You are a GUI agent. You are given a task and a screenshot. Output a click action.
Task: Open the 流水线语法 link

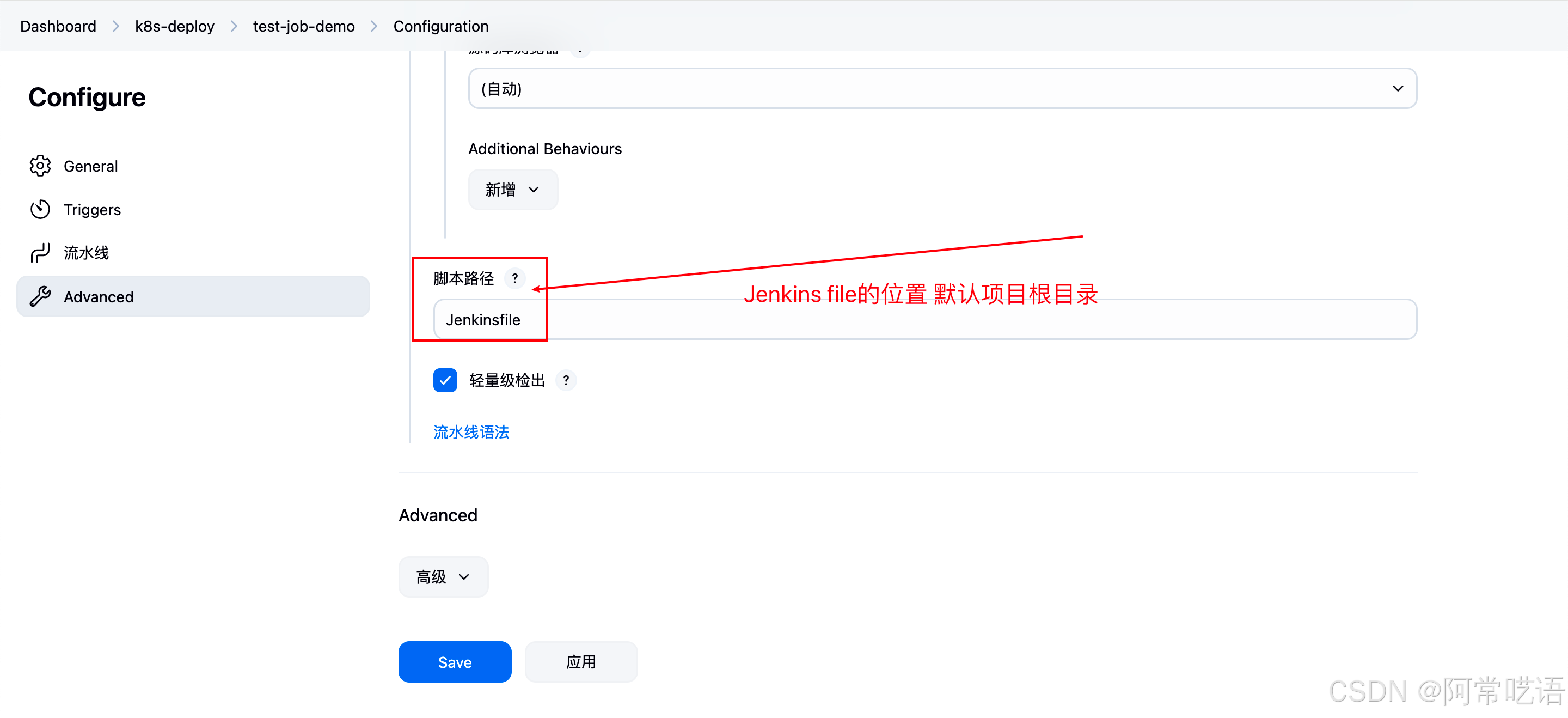coord(471,432)
